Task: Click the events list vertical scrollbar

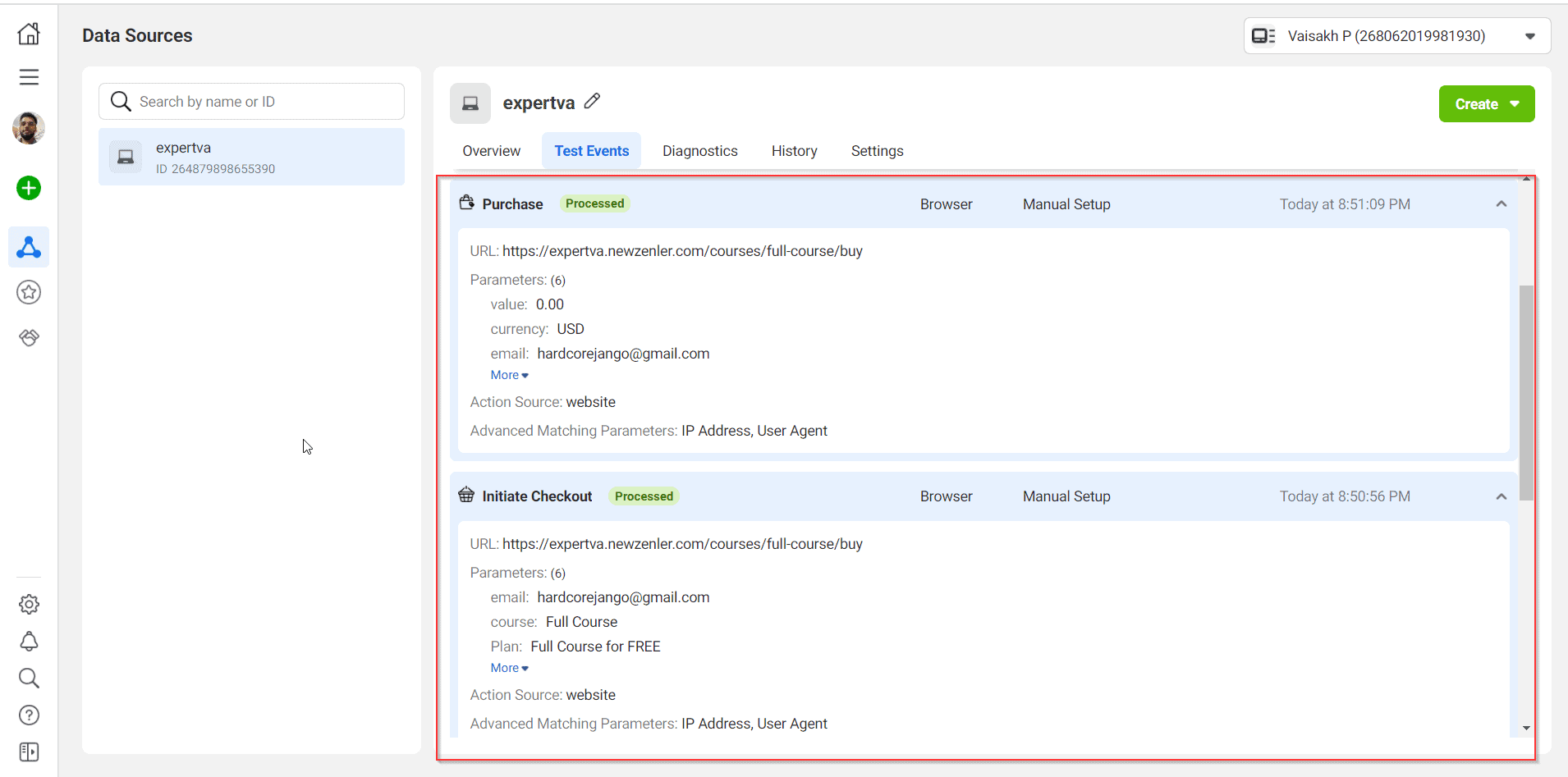Action: click(1526, 392)
